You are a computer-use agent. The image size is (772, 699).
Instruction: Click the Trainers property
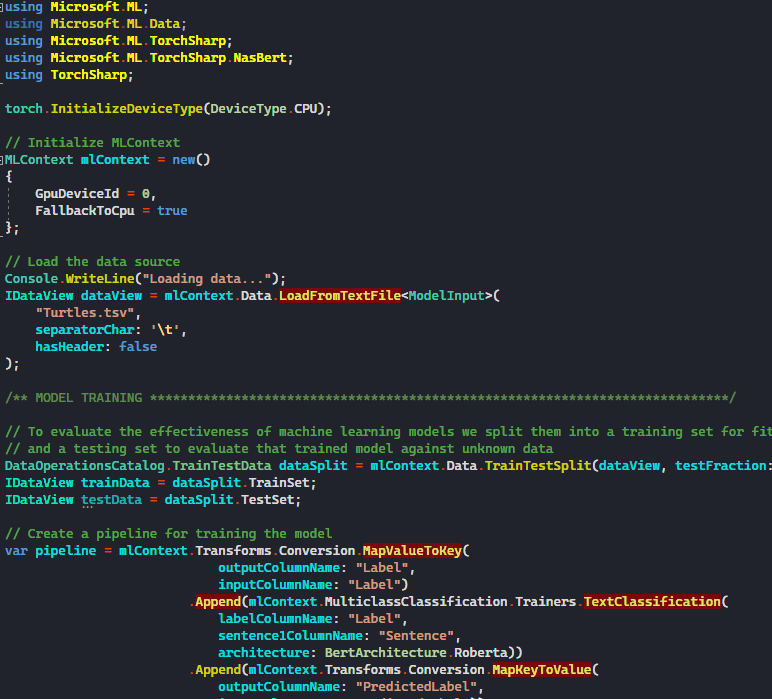(x=546, y=602)
